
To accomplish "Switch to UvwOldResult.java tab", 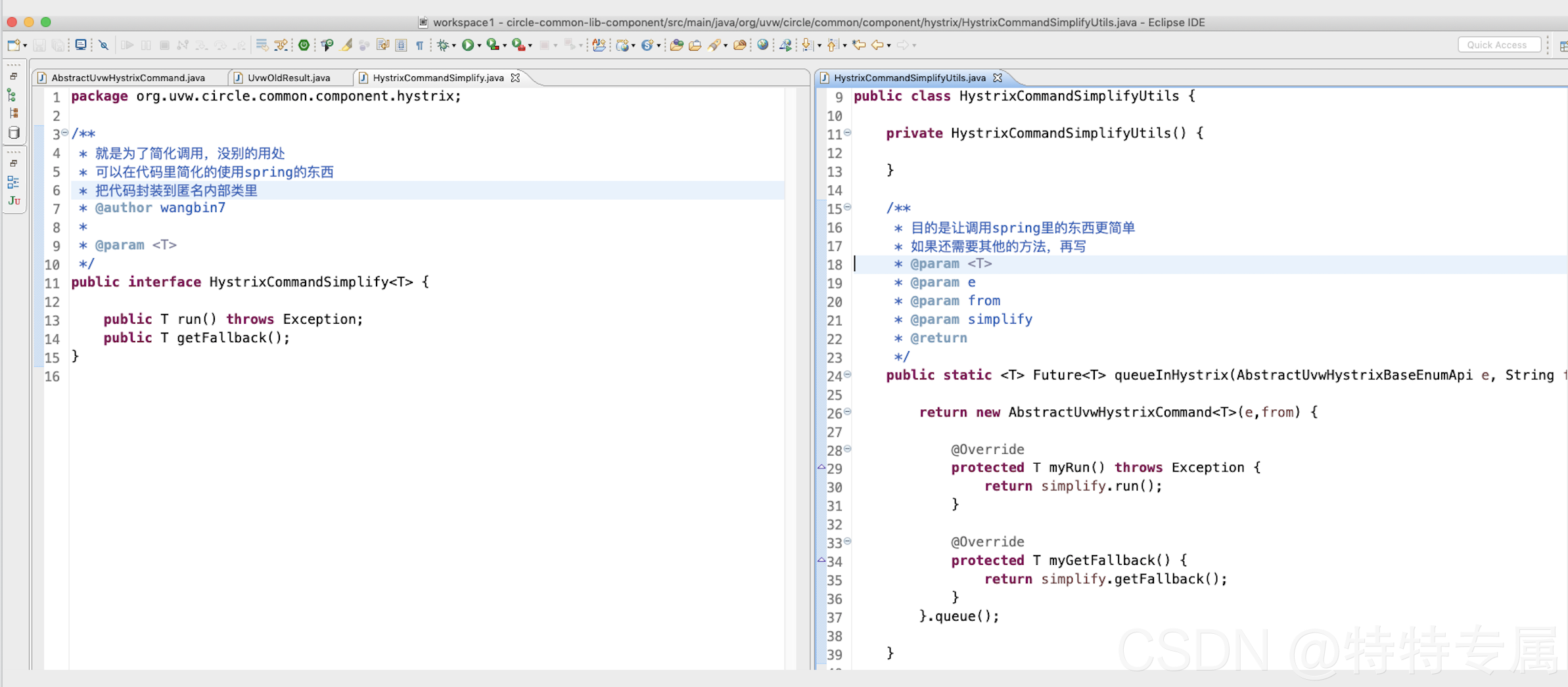I will click(288, 78).
